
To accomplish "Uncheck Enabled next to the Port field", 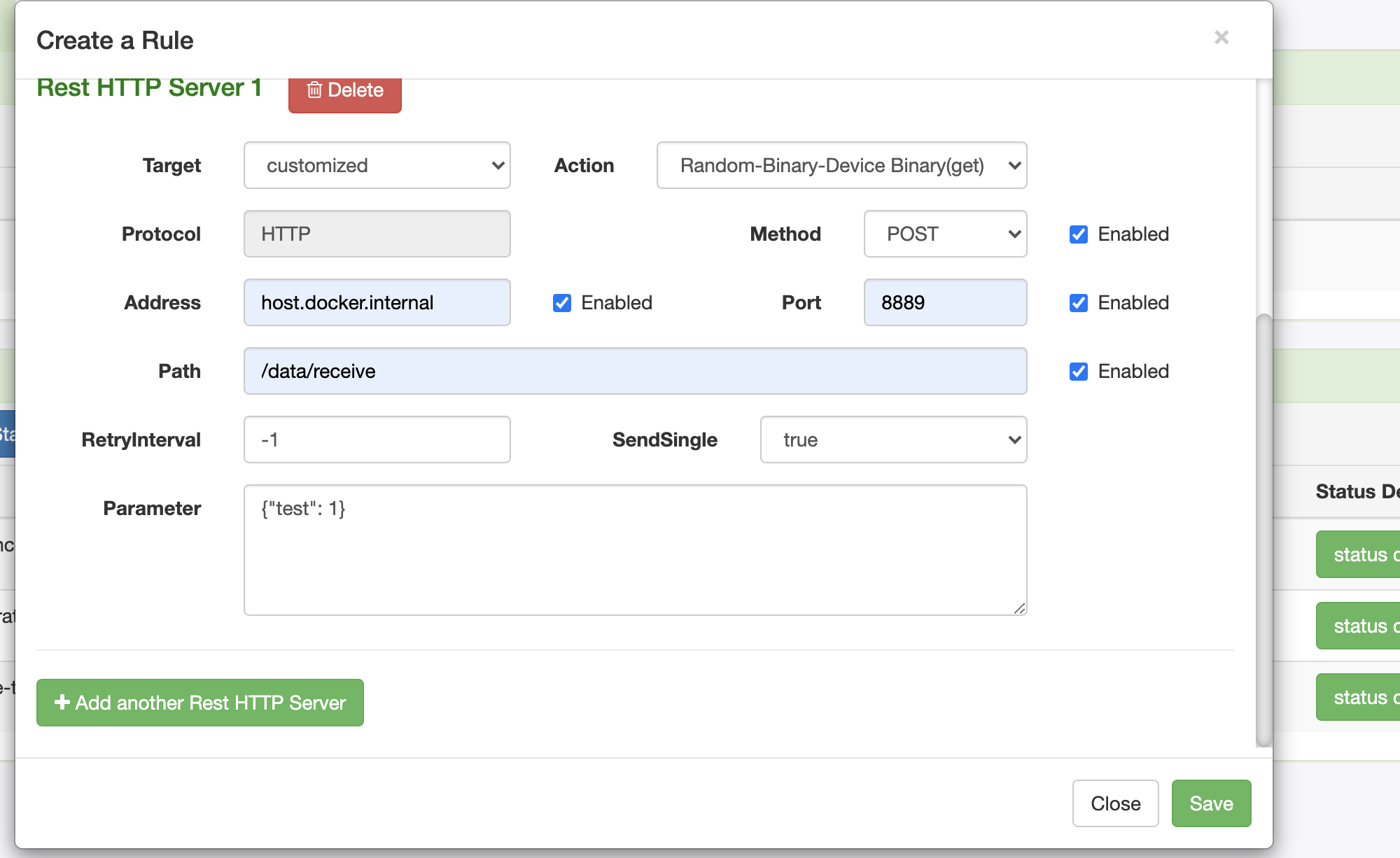I will (1078, 302).
